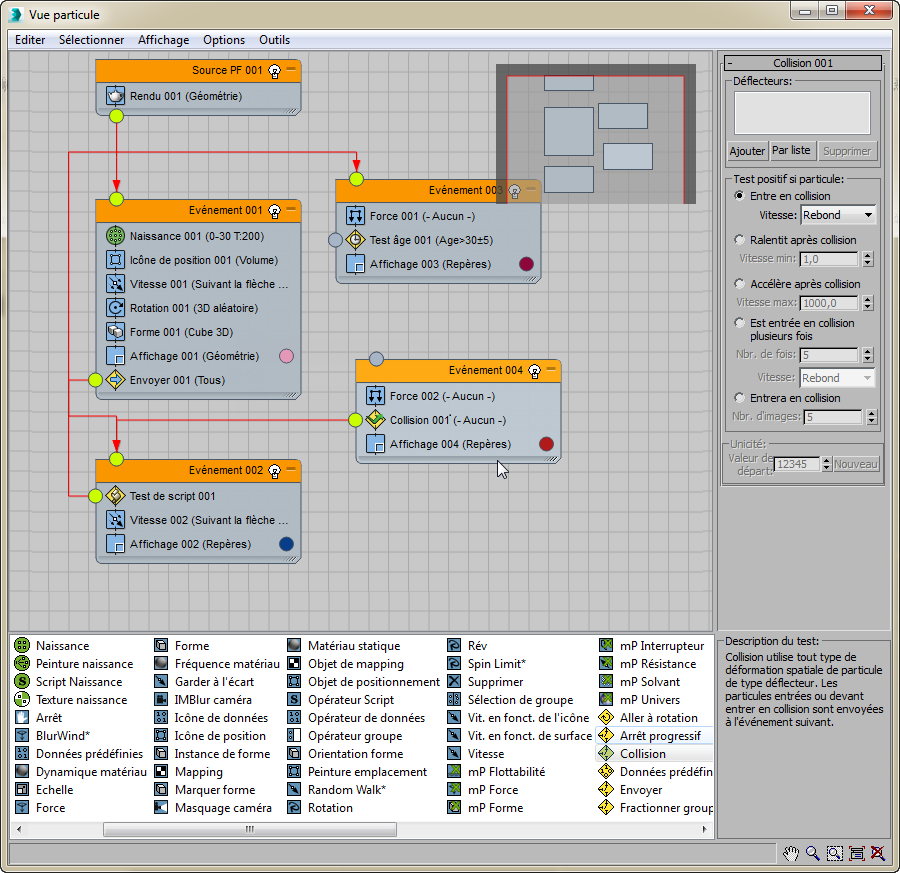Select the pan hand tool icon
Image resolution: width=900 pixels, height=873 pixels.
pos(791,853)
